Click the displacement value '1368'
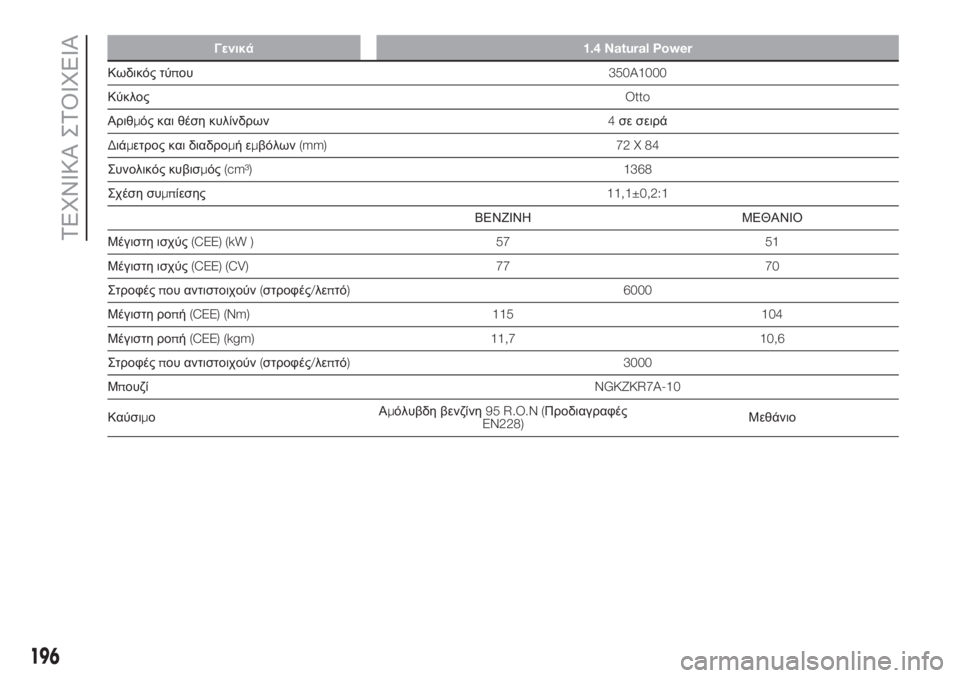Image resolution: width=960 pixels, height=678 pixels. pos(637,170)
